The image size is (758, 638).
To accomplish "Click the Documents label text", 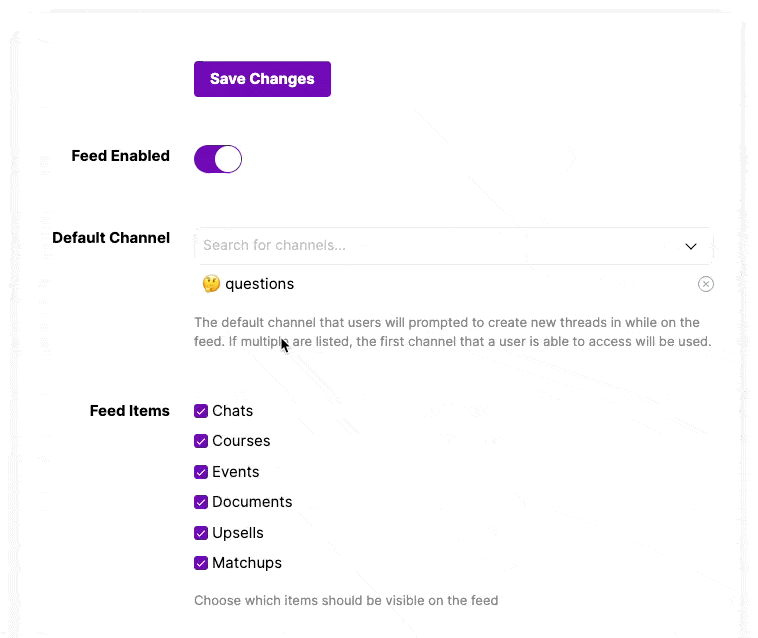I will (252, 502).
